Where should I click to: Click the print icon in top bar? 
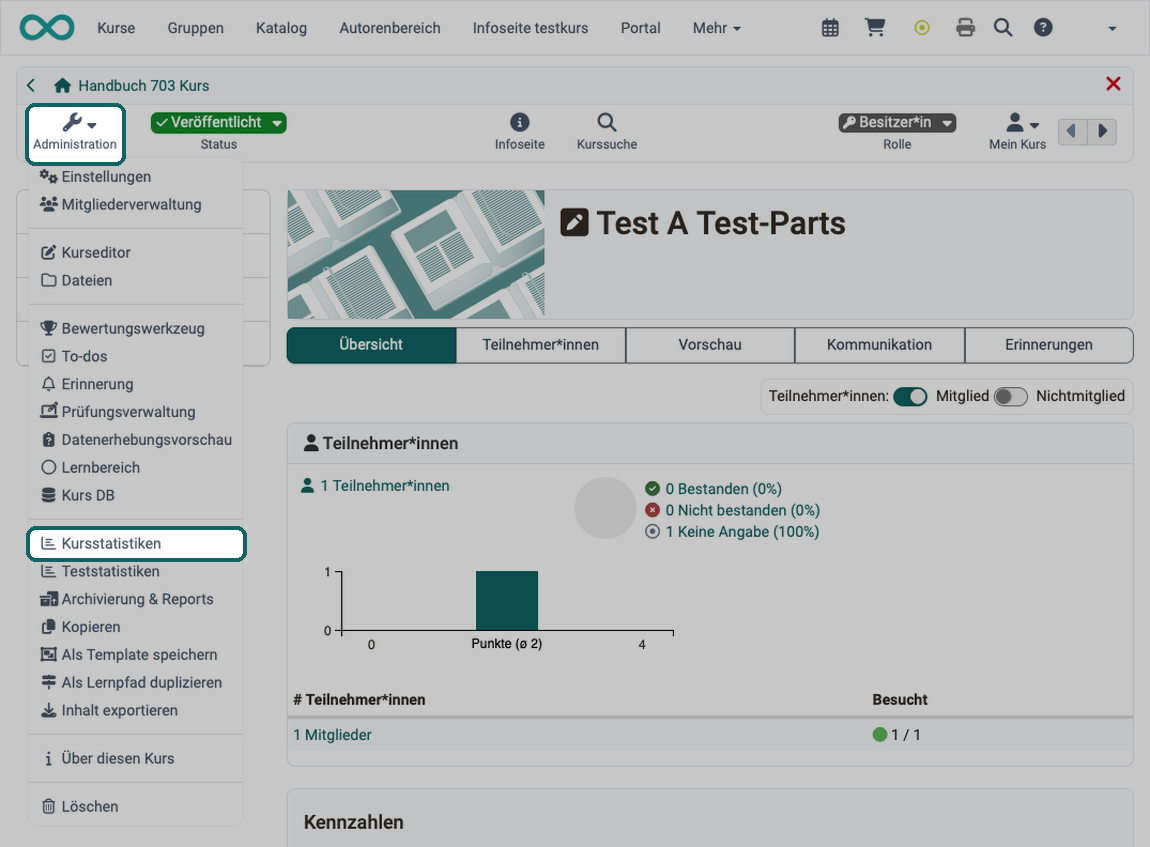coord(965,28)
